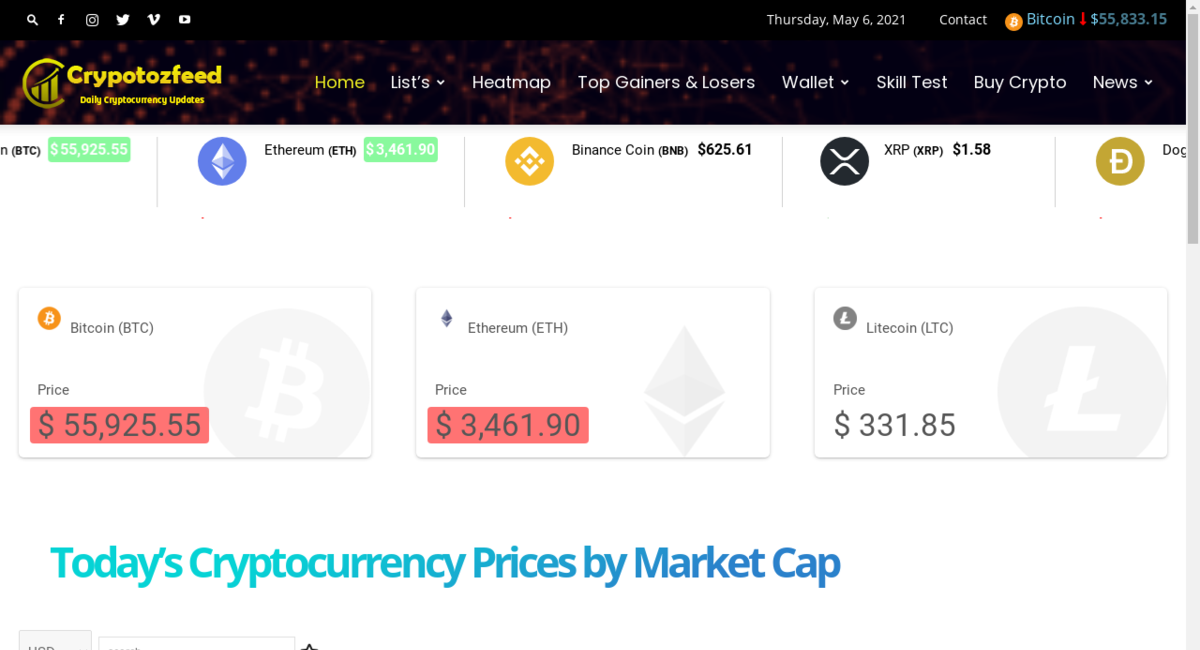
Task: Select the Ethereum diamond icon in the ticker
Action: click(222, 161)
